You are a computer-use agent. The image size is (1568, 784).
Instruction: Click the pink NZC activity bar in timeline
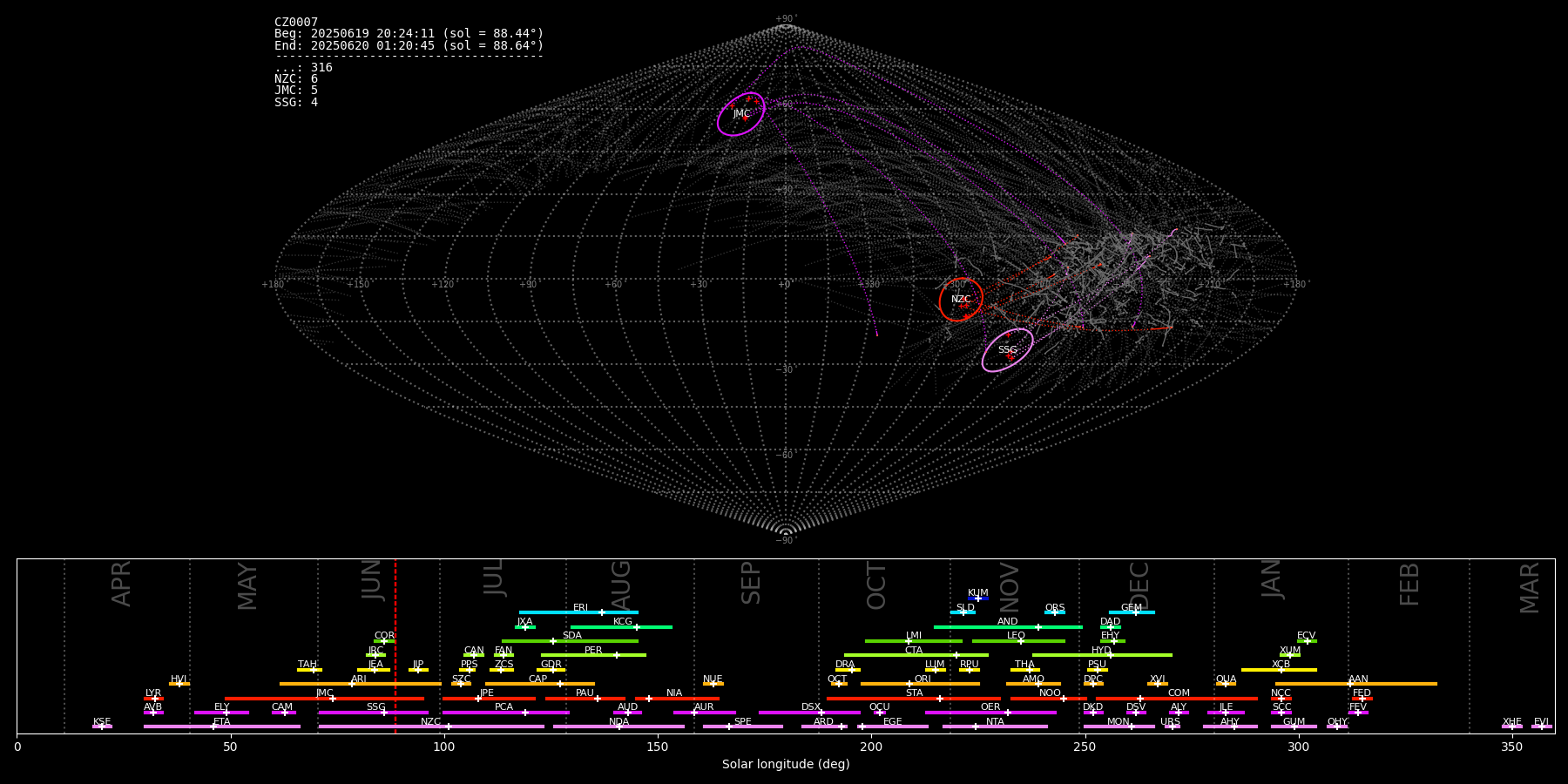click(x=431, y=727)
